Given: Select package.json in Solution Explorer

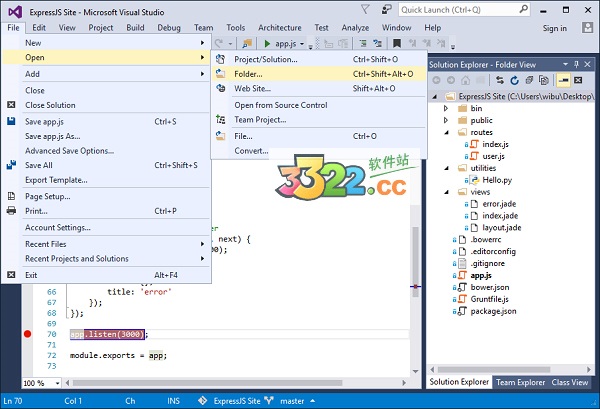Looking at the screenshot, I should point(493,311).
